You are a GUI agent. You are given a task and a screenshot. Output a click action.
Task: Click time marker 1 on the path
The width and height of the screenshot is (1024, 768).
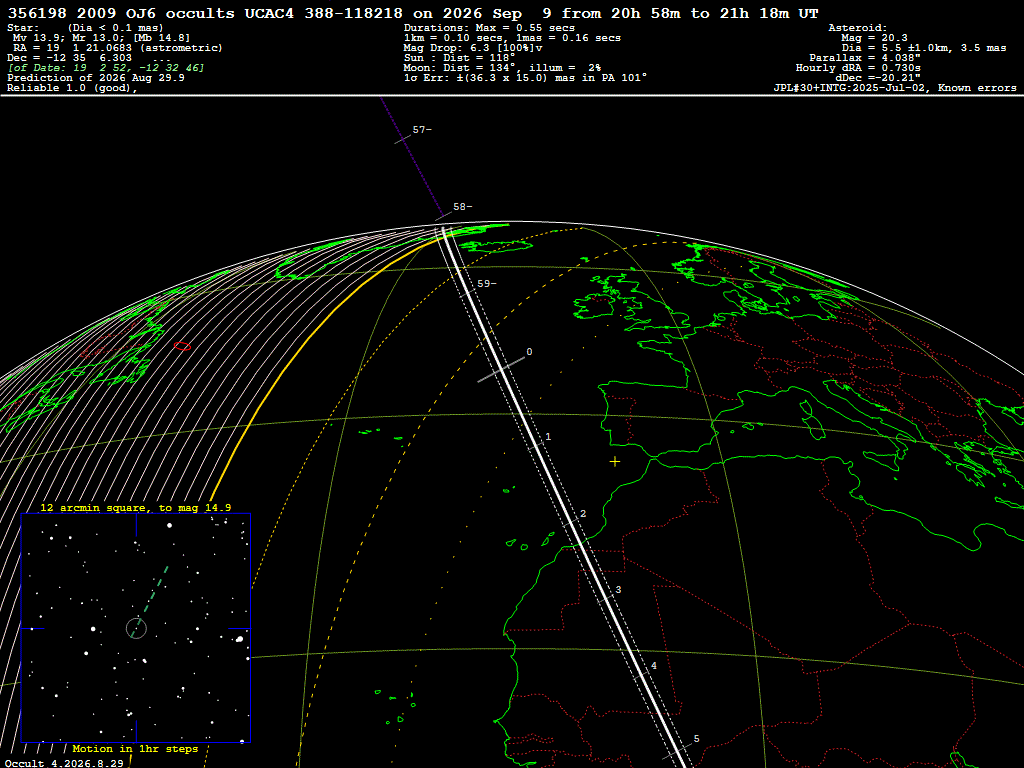click(548, 437)
